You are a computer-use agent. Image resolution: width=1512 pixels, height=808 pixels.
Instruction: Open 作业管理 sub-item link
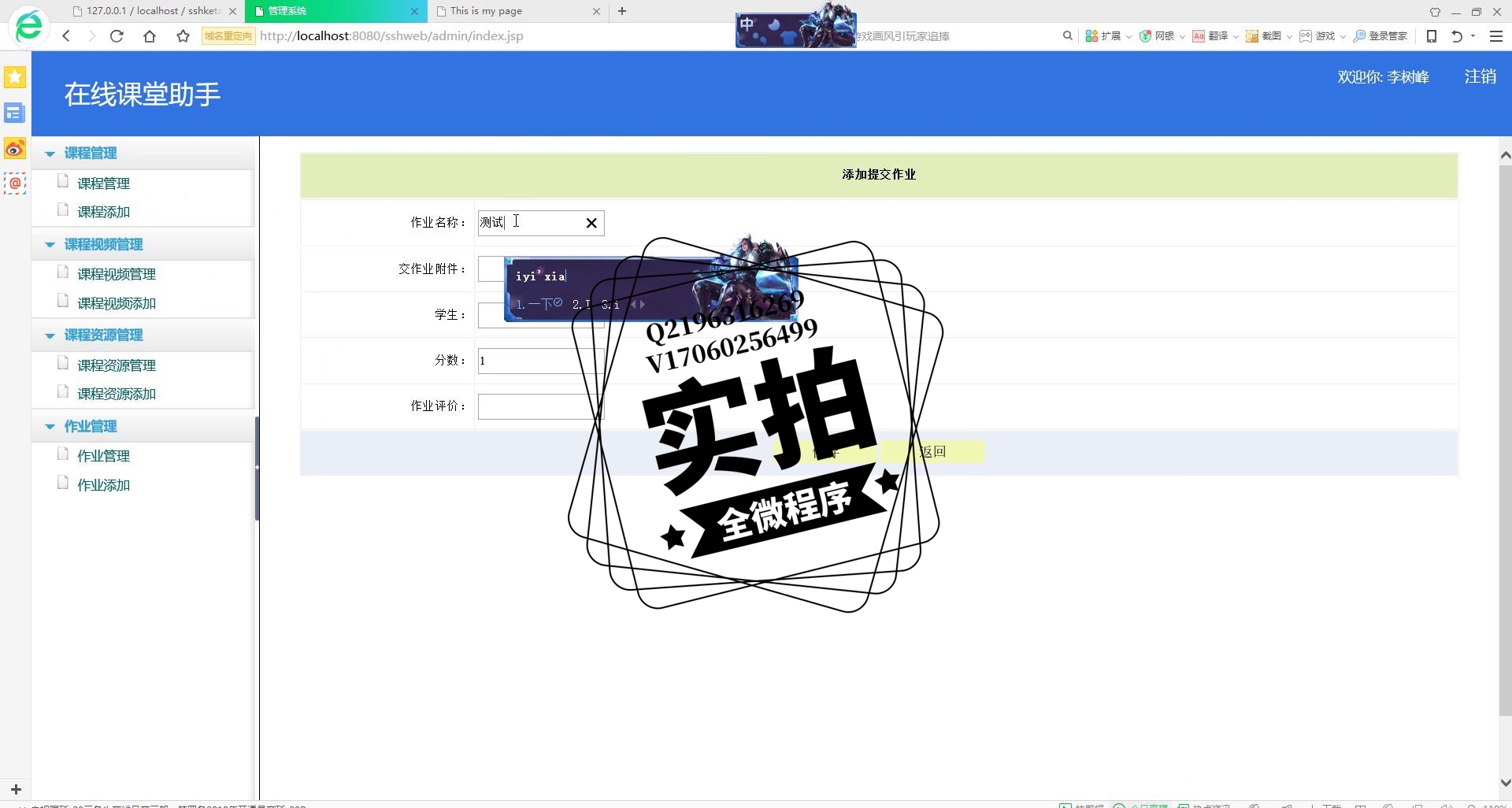click(x=103, y=456)
